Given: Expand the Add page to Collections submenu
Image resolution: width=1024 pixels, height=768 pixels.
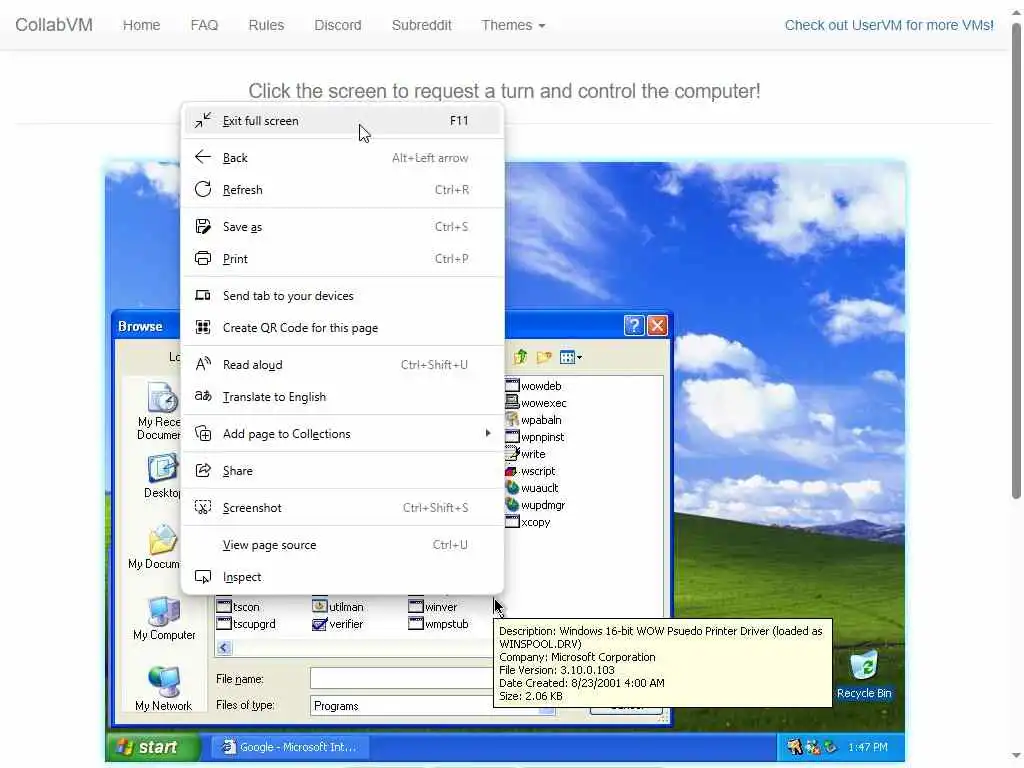Looking at the screenshot, I should pos(342,434).
